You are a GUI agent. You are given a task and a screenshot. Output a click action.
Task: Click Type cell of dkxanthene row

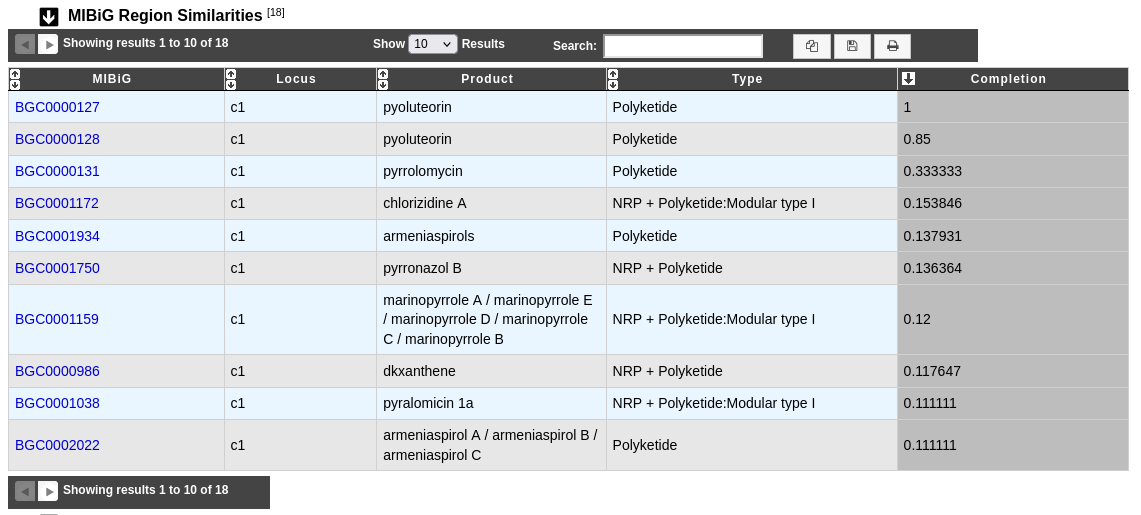click(752, 371)
